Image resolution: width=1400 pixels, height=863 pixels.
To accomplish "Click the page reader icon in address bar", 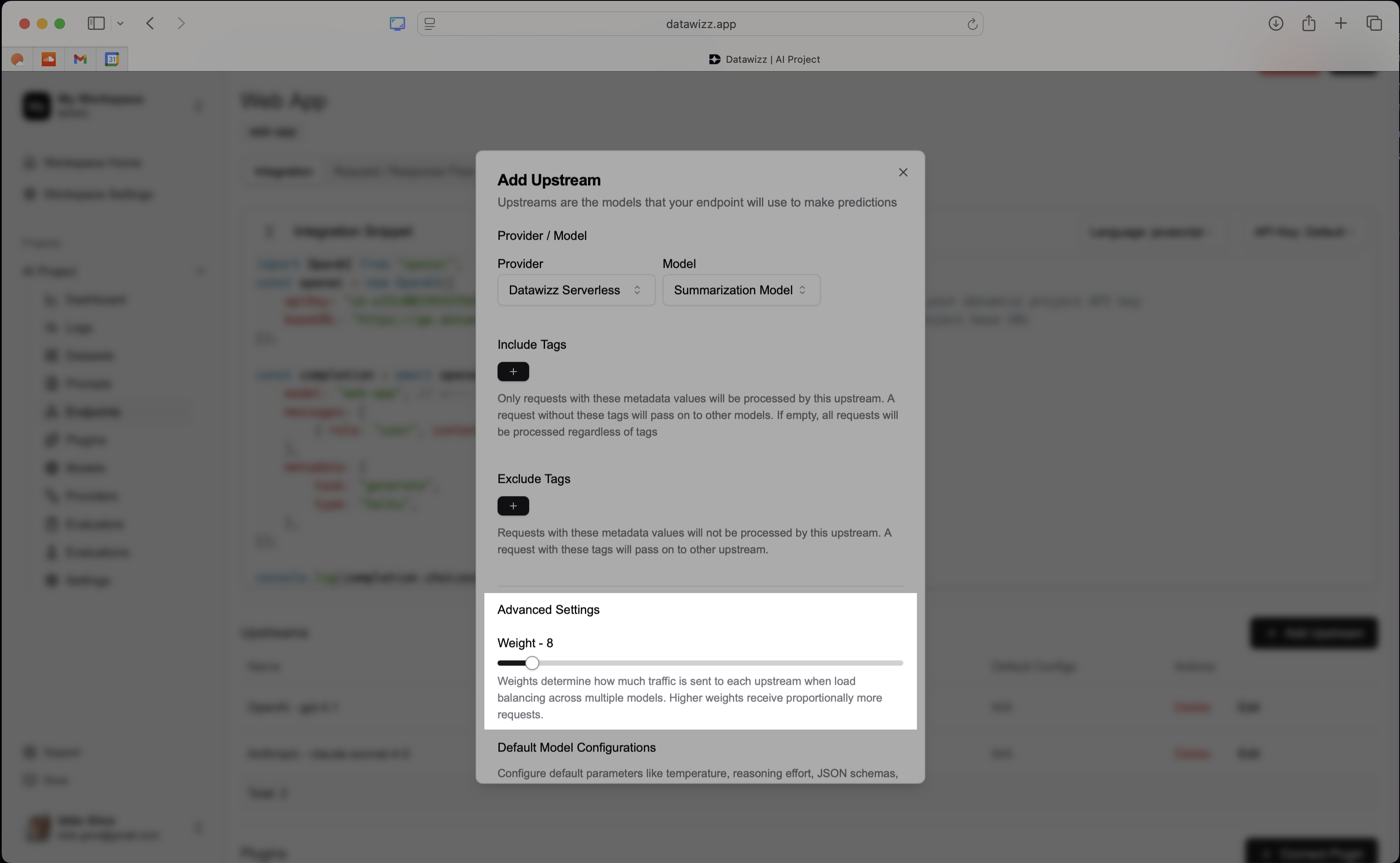I will [x=429, y=24].
